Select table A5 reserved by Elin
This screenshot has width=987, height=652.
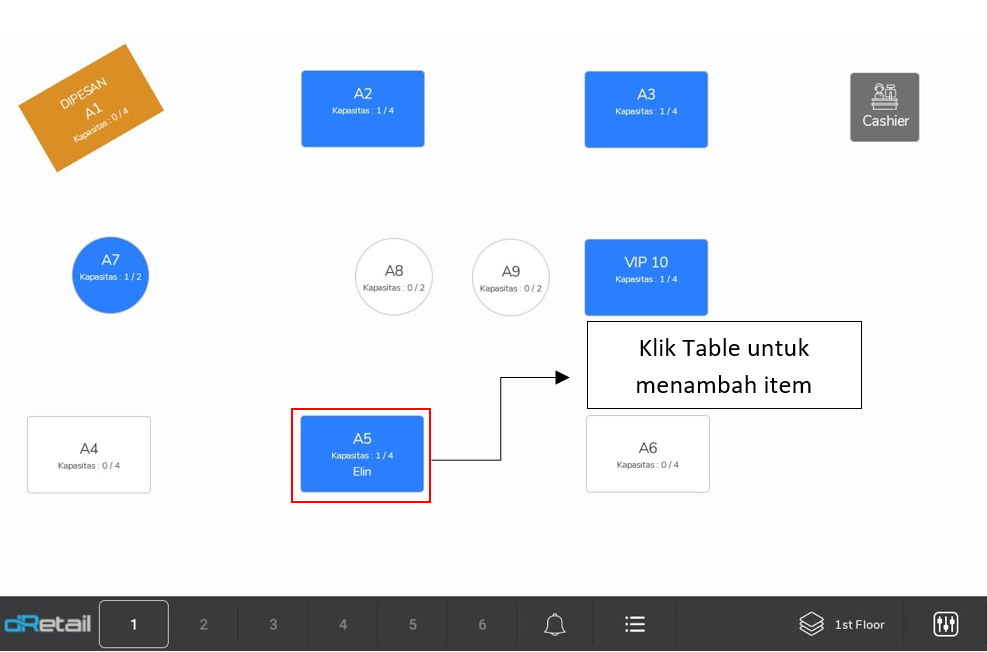362,454
